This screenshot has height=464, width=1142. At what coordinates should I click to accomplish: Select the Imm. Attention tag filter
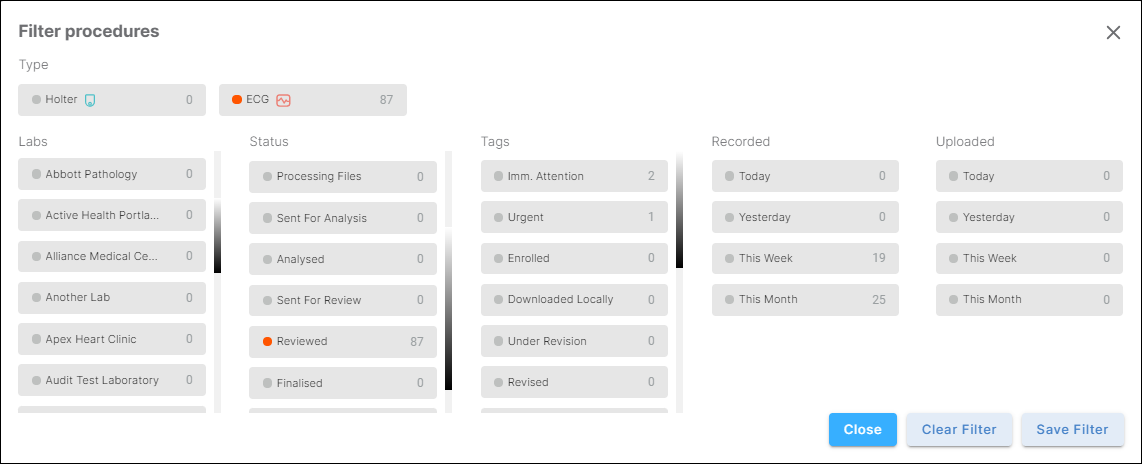click(x=573, y=176)
